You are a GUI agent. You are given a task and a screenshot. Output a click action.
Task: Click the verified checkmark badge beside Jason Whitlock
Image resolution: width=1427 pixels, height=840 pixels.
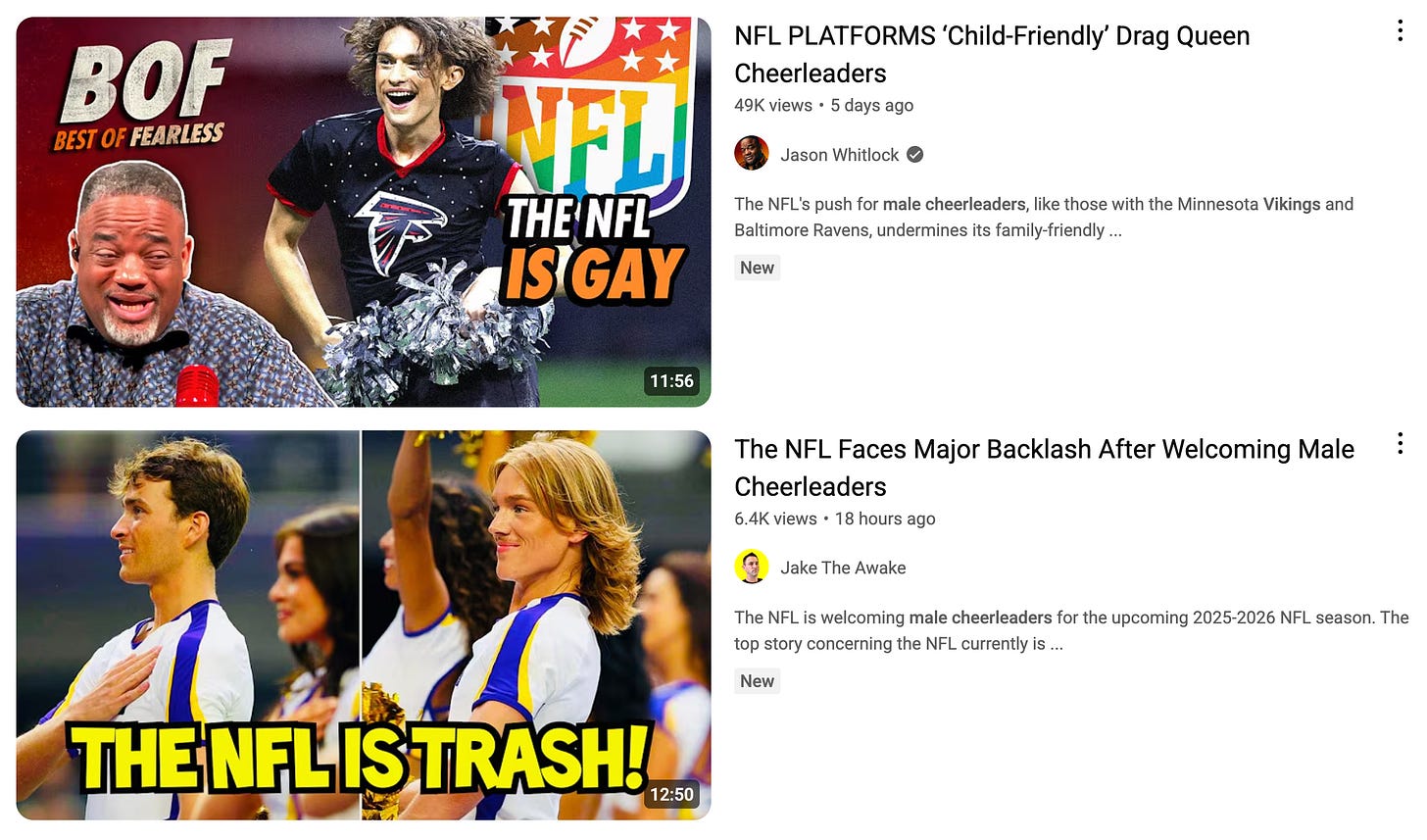coord(914,154)
